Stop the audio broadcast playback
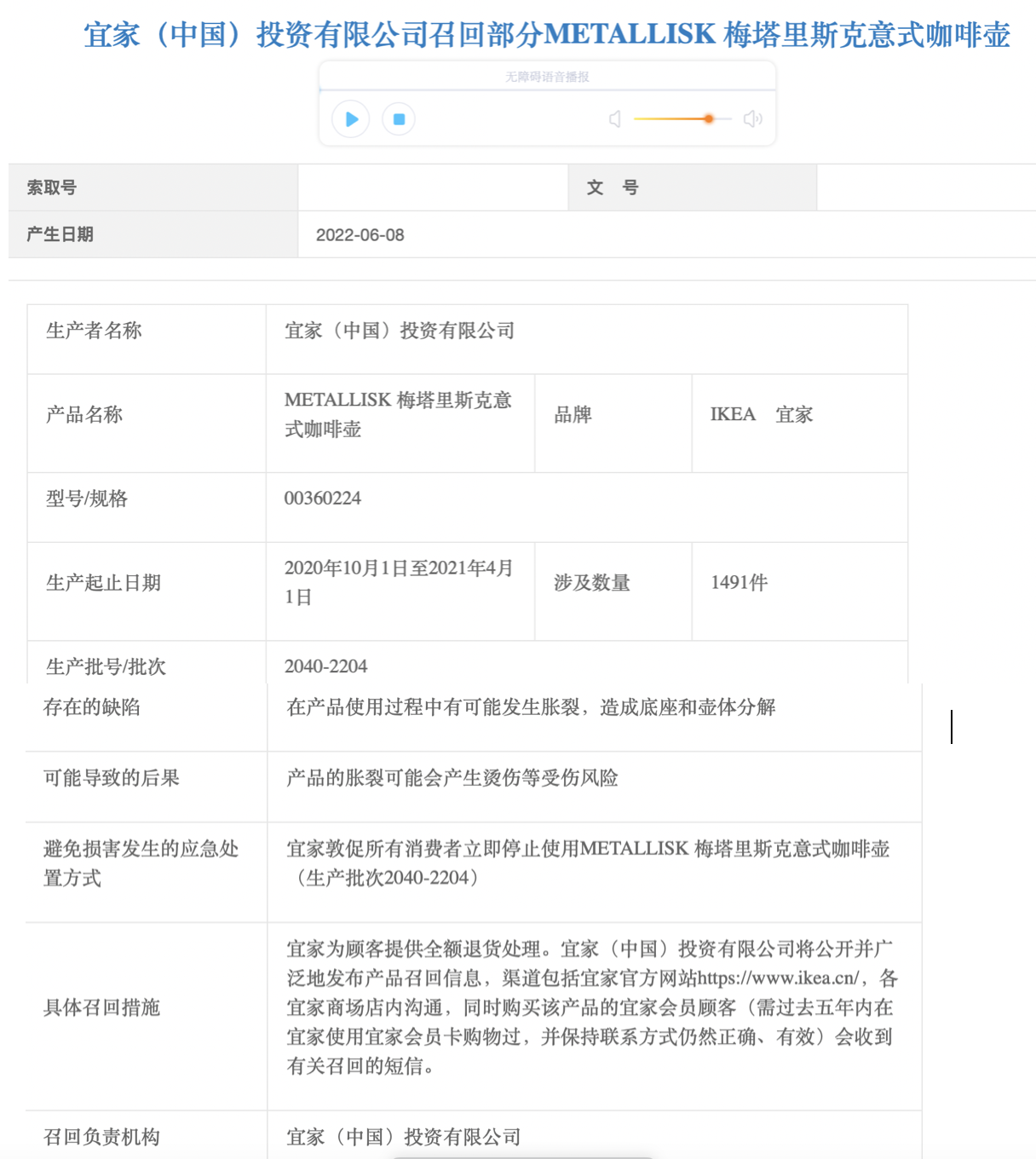This screenshot has height=1159, width=1036. point(399,119)
